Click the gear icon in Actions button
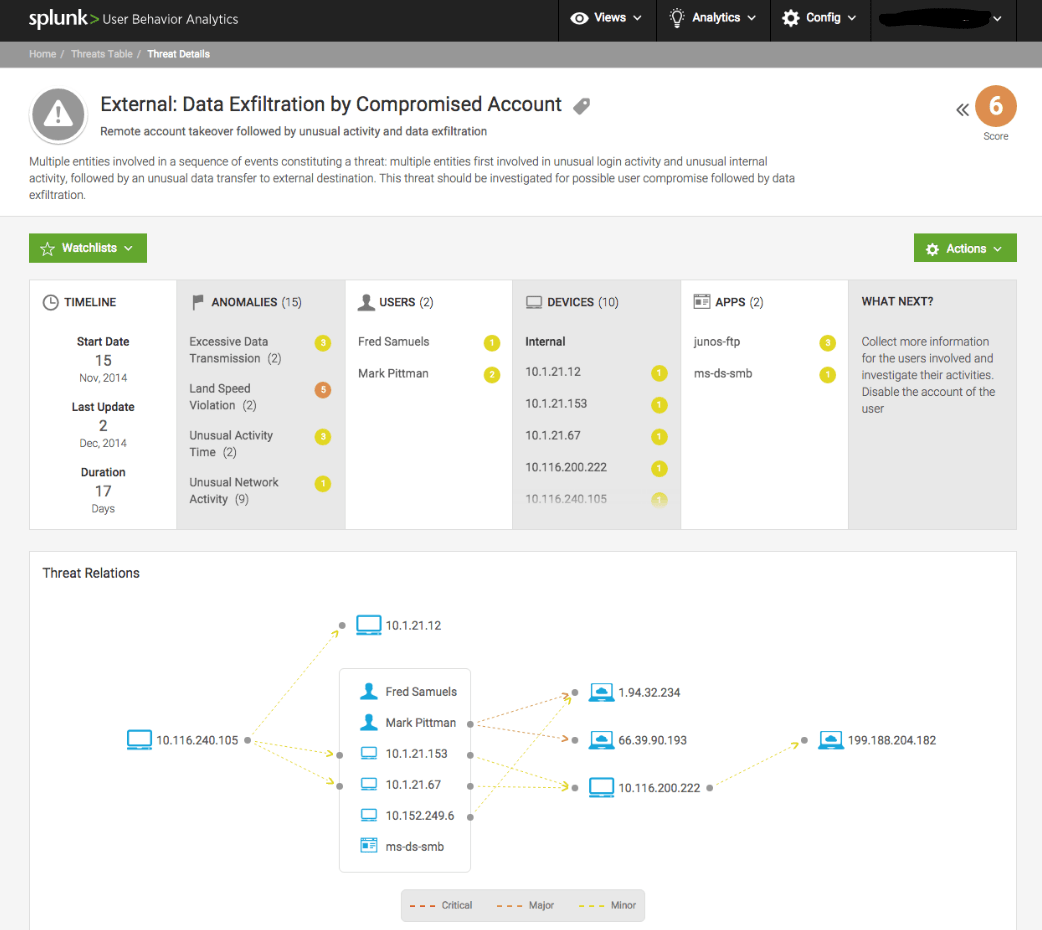 tap(932, 249)
